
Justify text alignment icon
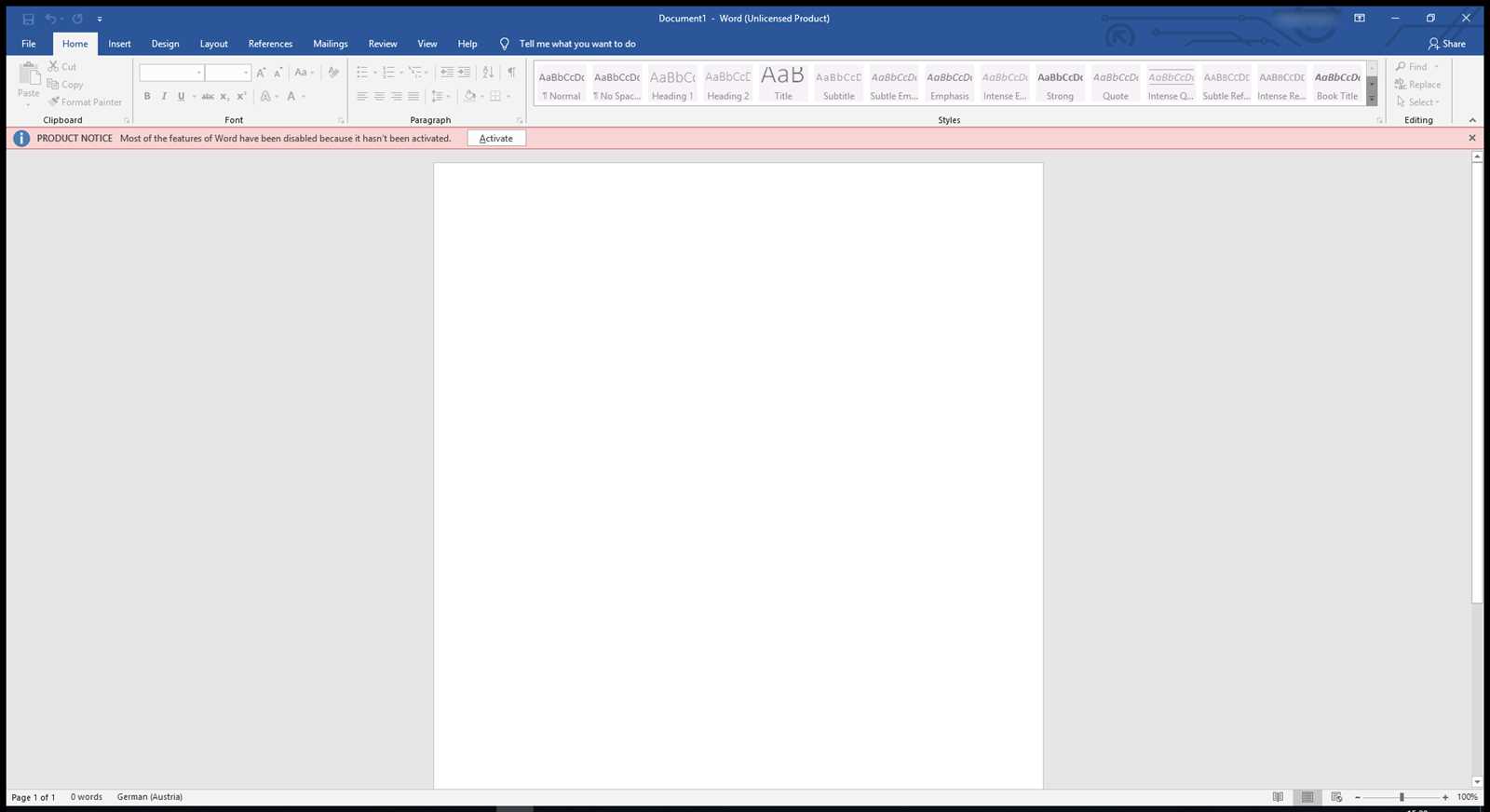[x=413, y=97]
